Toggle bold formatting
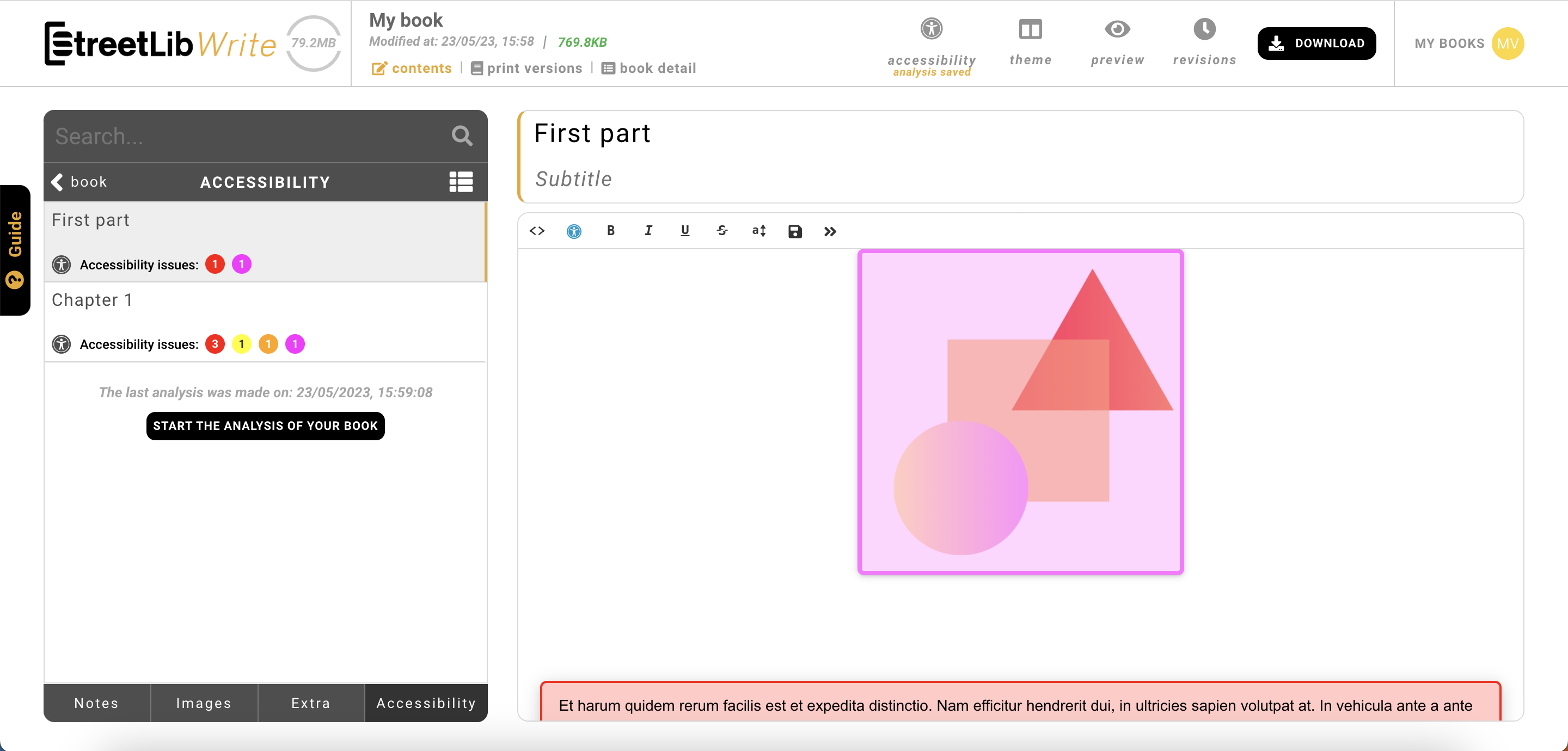The width and height of the screenshot is (1568, 751). point(610,231)
